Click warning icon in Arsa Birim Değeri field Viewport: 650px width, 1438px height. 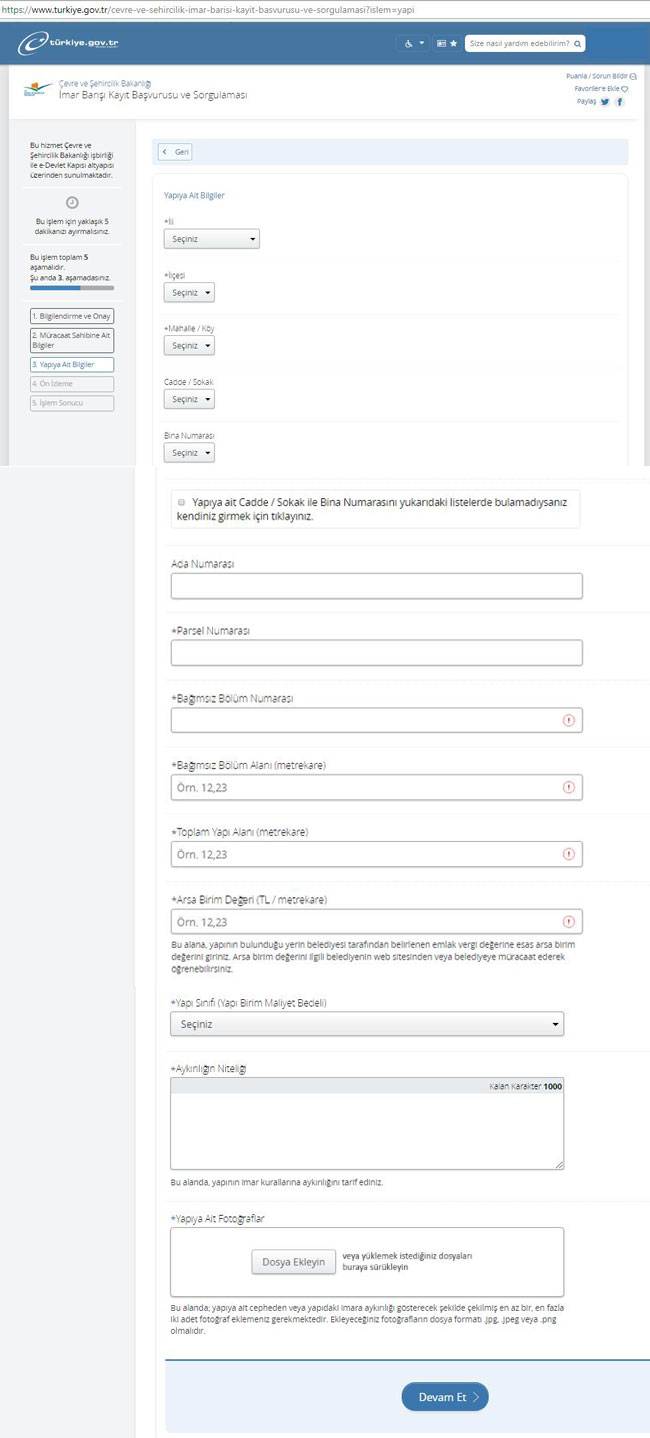[569, 922]
